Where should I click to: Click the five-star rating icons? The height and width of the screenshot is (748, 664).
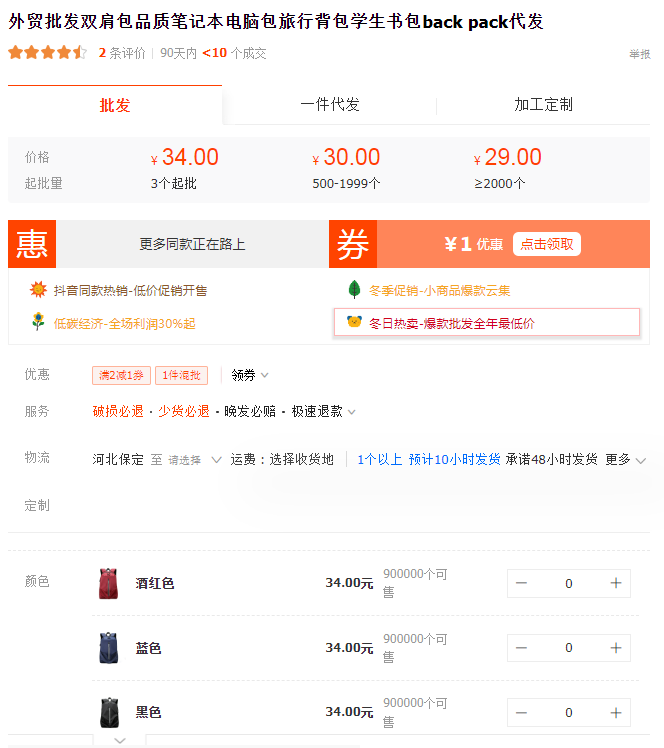click(x=48, y=52)
